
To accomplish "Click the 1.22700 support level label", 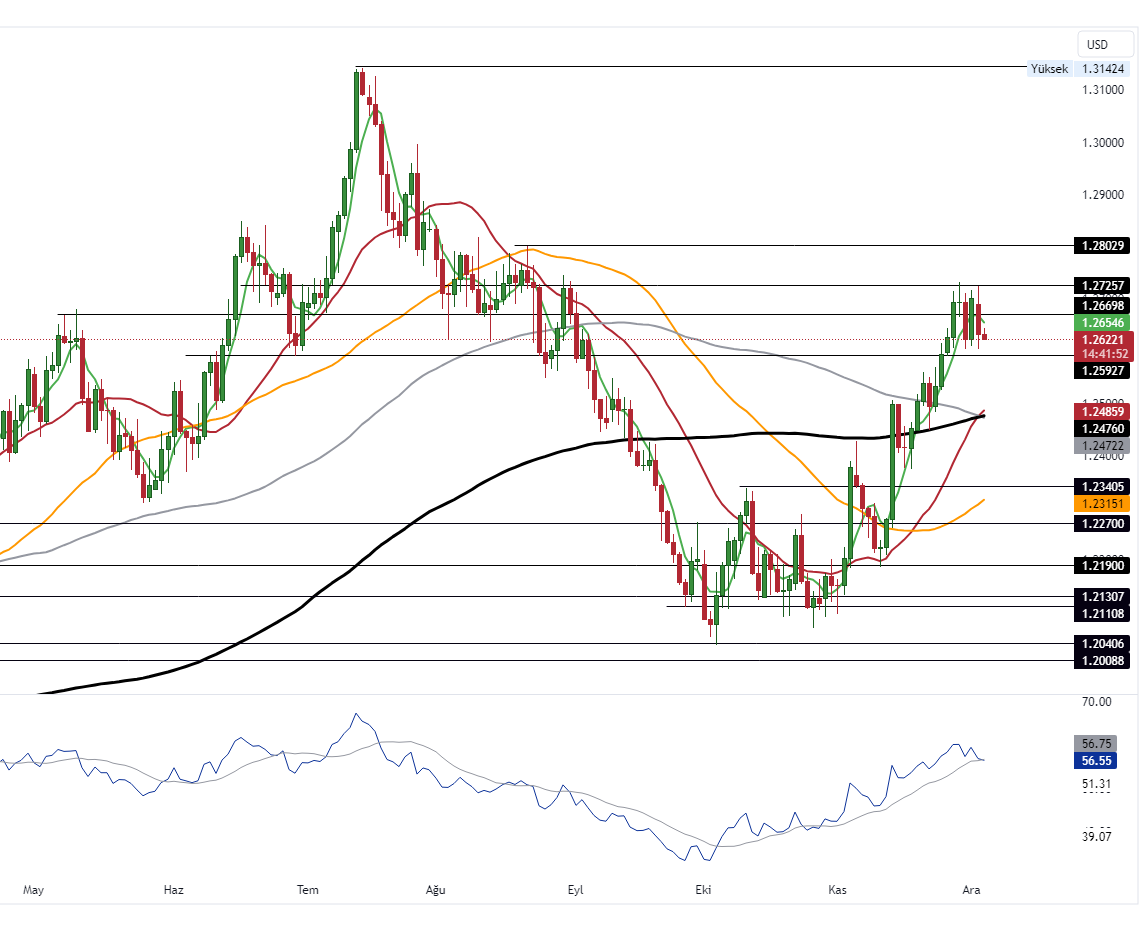I will coord(1101,523).
